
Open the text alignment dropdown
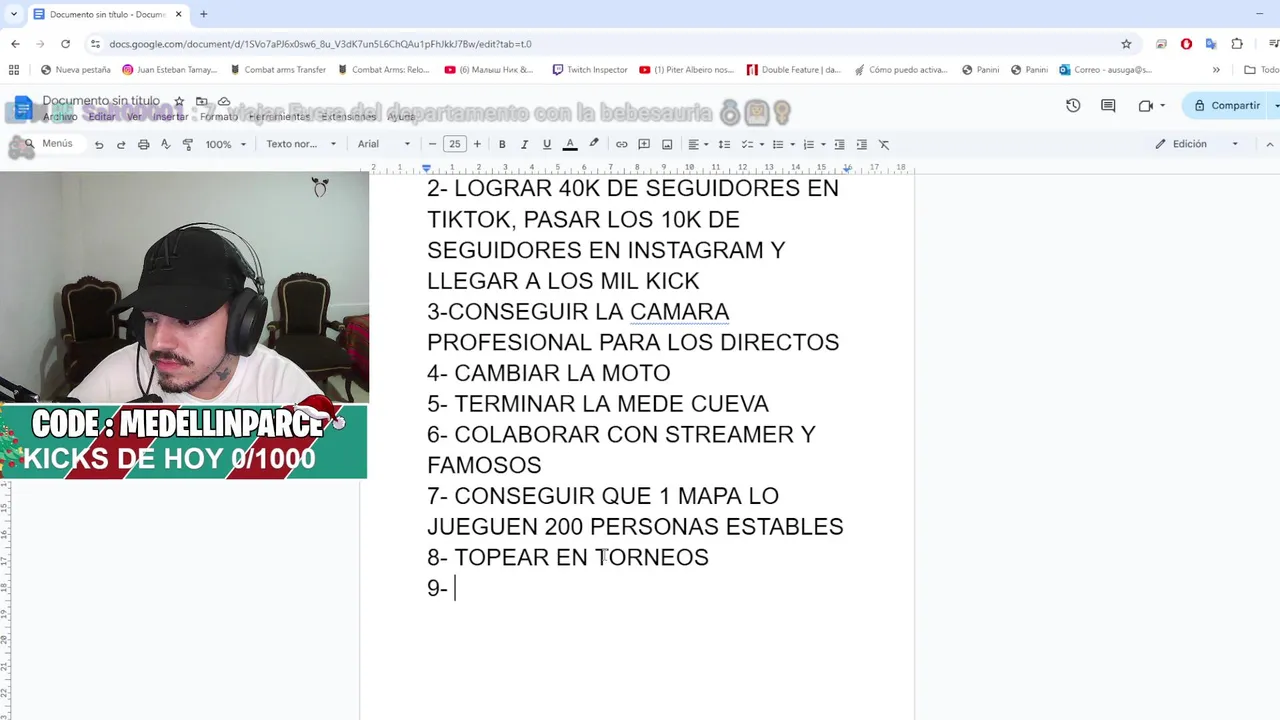click(698, 144)
